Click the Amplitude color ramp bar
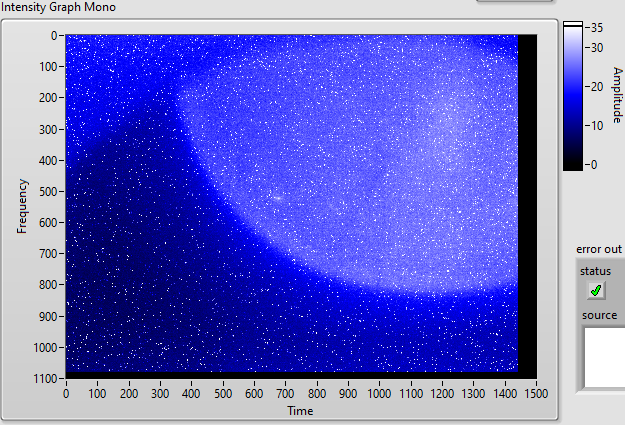The width and height of the screenshot is (625, 425). [573, 96]
